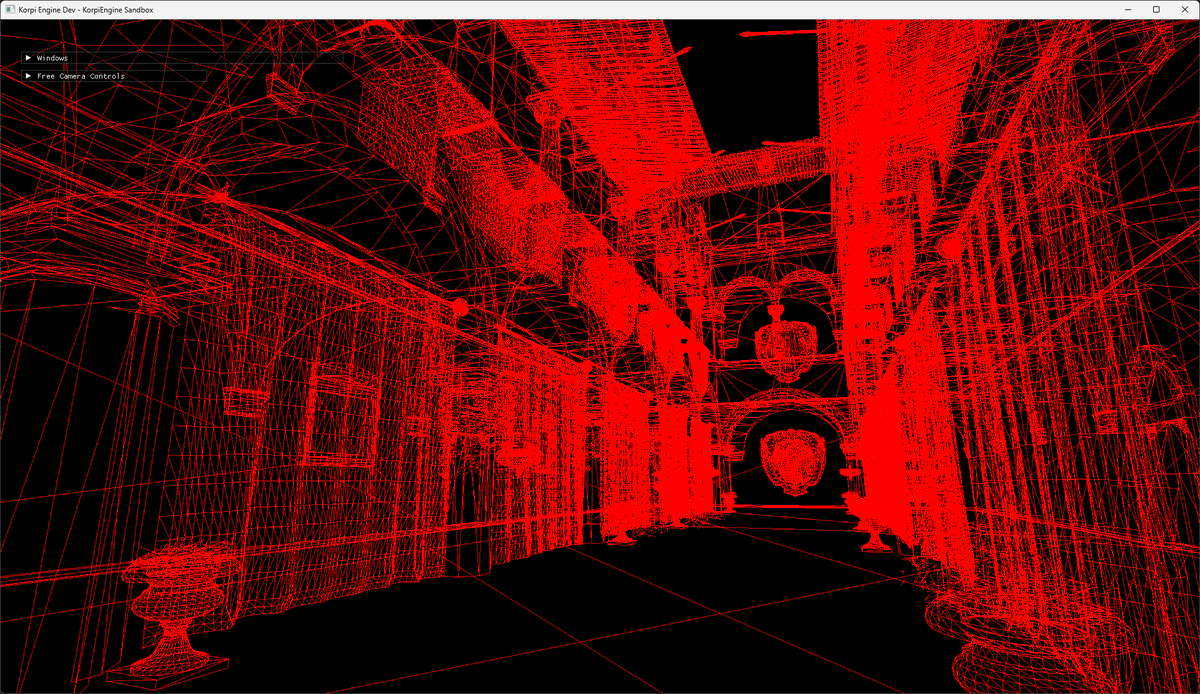Close the KorpiEngine Sandbox window
Image resolution: width=1200 pixels, height=694 pixels.
(x=1185, y=9)
